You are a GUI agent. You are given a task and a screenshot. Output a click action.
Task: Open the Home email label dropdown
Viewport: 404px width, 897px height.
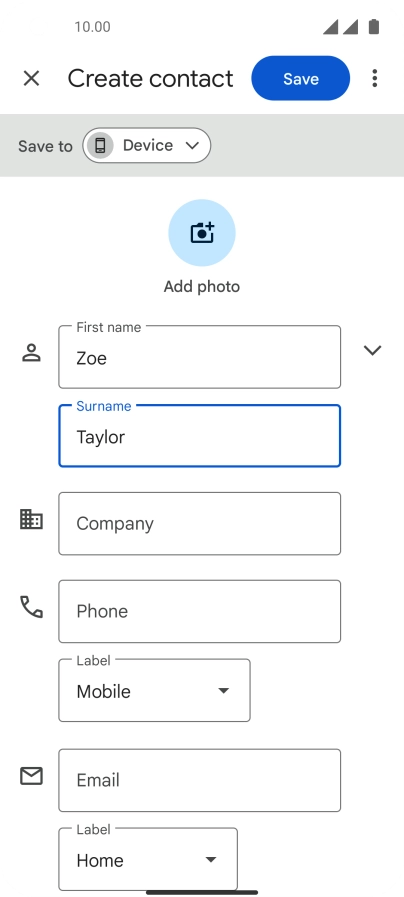148,859
